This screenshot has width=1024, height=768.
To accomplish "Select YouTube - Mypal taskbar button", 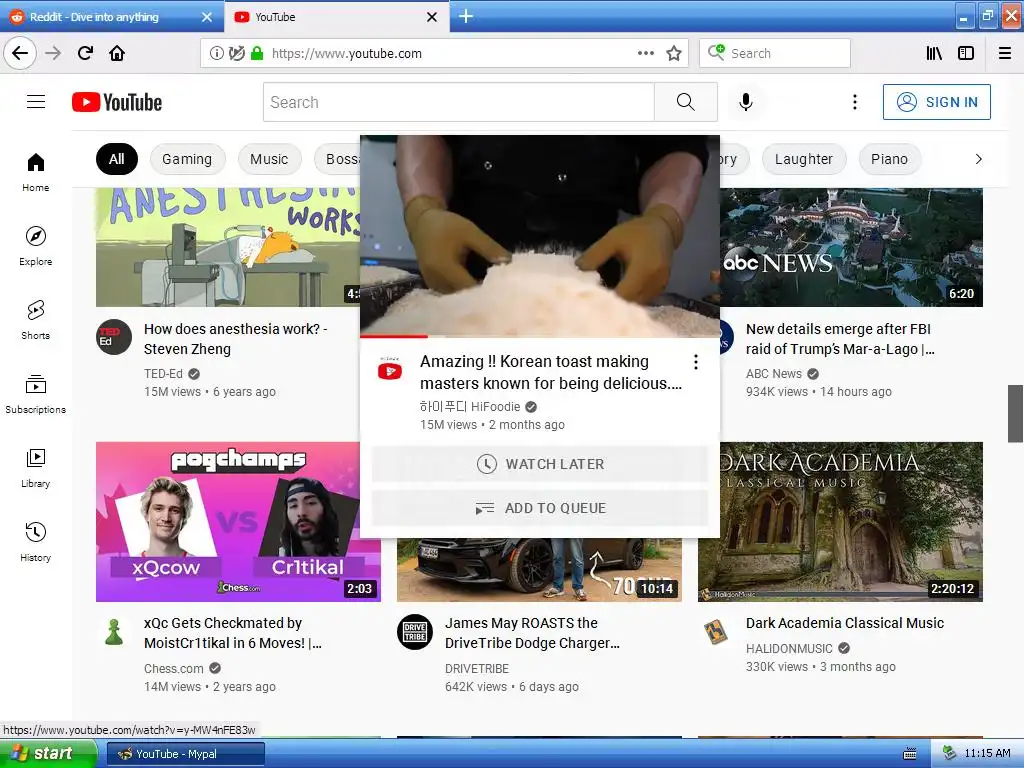I will coord(185,754).
